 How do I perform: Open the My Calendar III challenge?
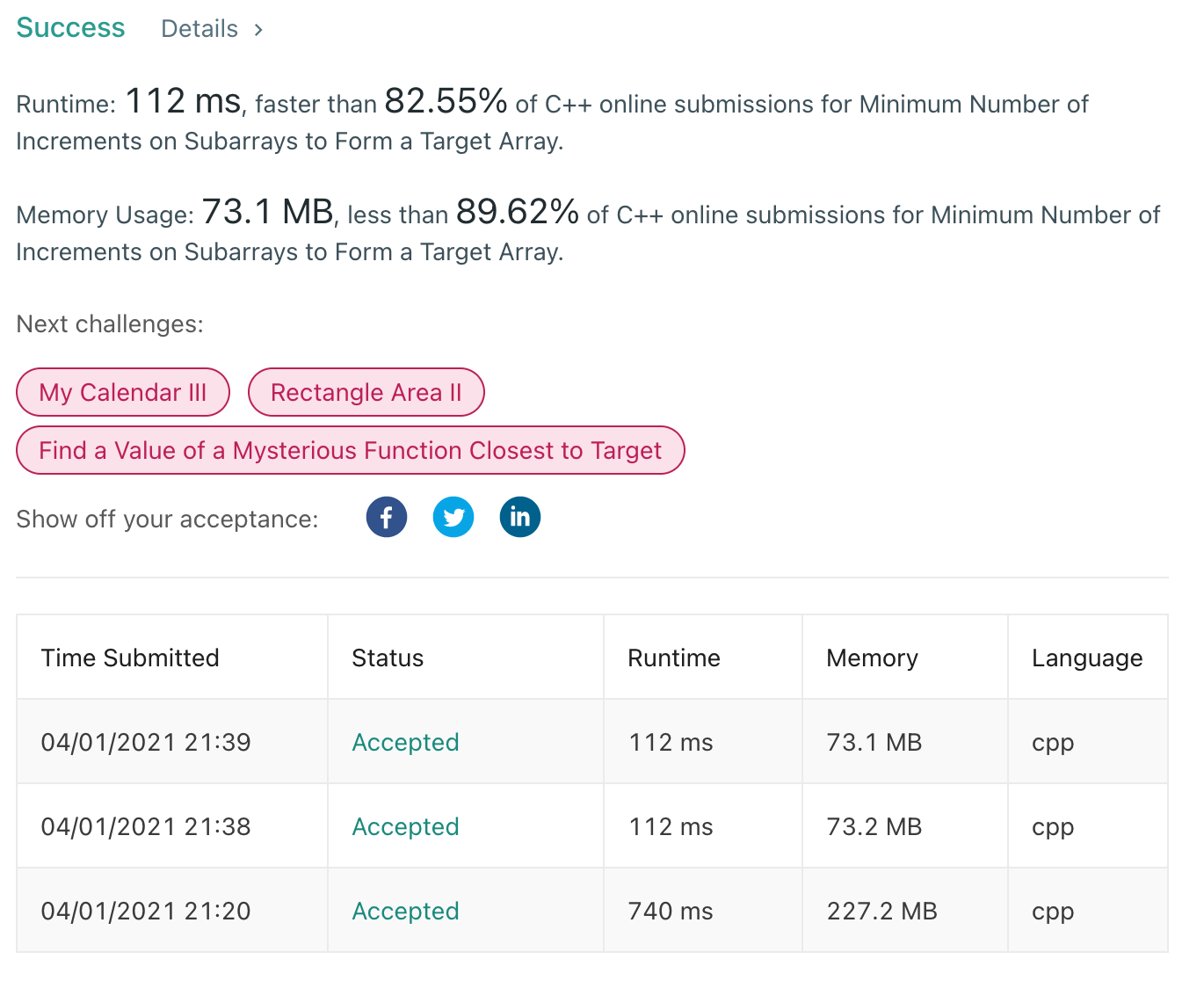[123, 392]
